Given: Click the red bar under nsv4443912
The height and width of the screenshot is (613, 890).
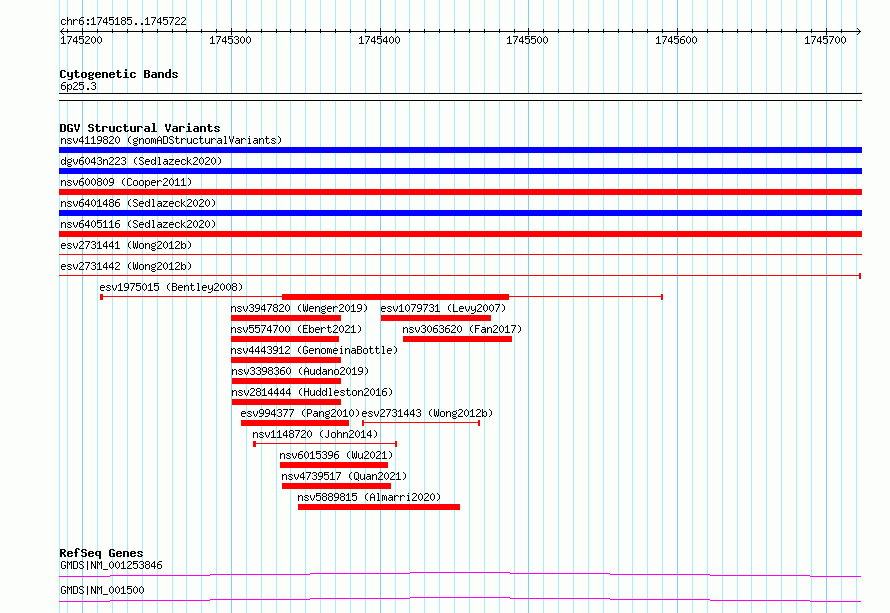Looking at the screenshot, I should (286, 360).
